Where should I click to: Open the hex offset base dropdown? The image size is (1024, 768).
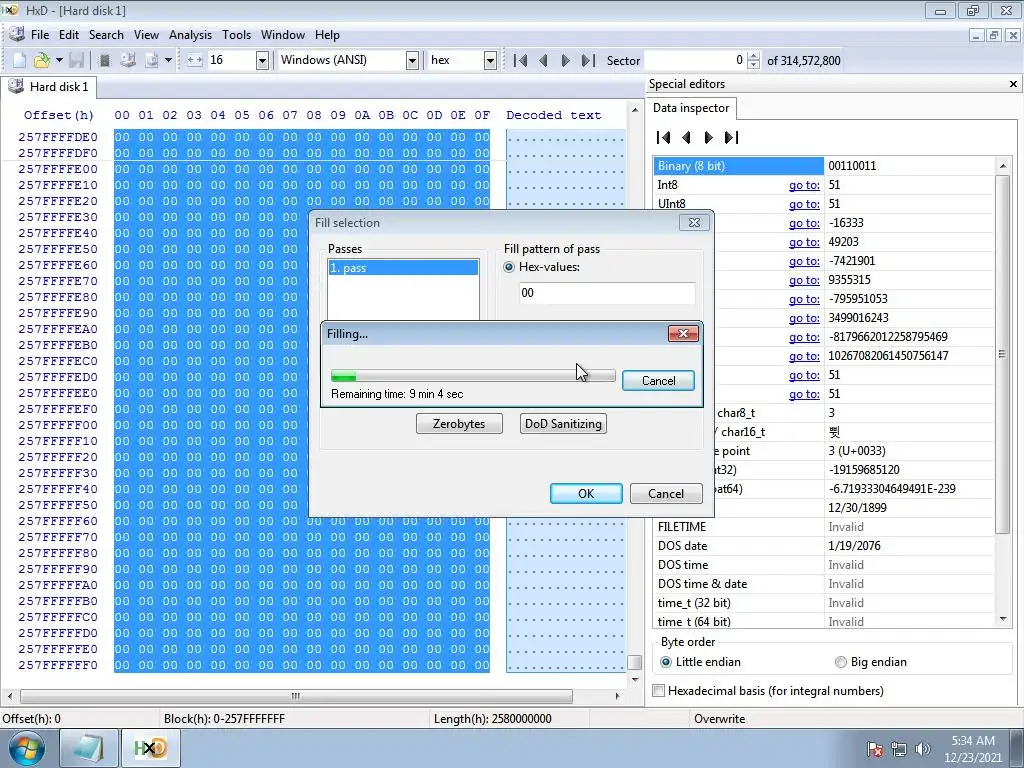pos(490,61)
